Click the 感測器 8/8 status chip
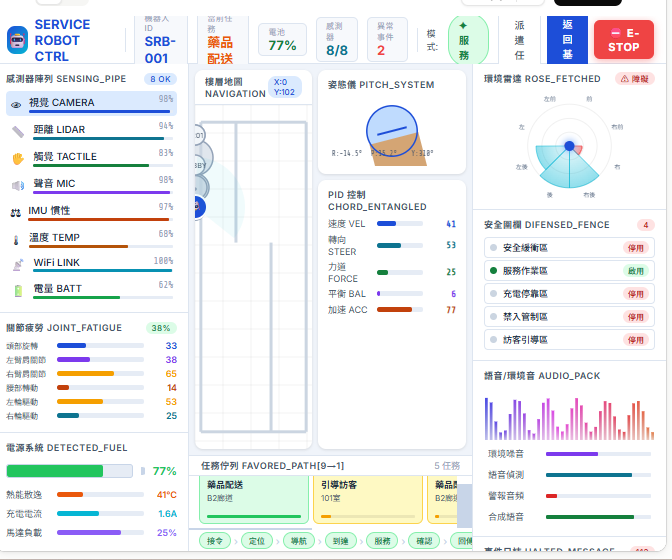 coord(337,40)
